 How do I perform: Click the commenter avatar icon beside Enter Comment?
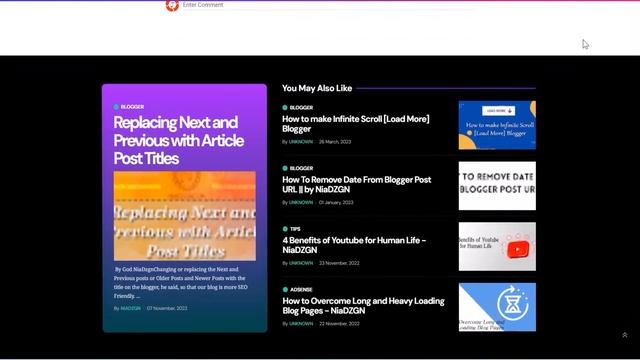(x=172, y=5)
